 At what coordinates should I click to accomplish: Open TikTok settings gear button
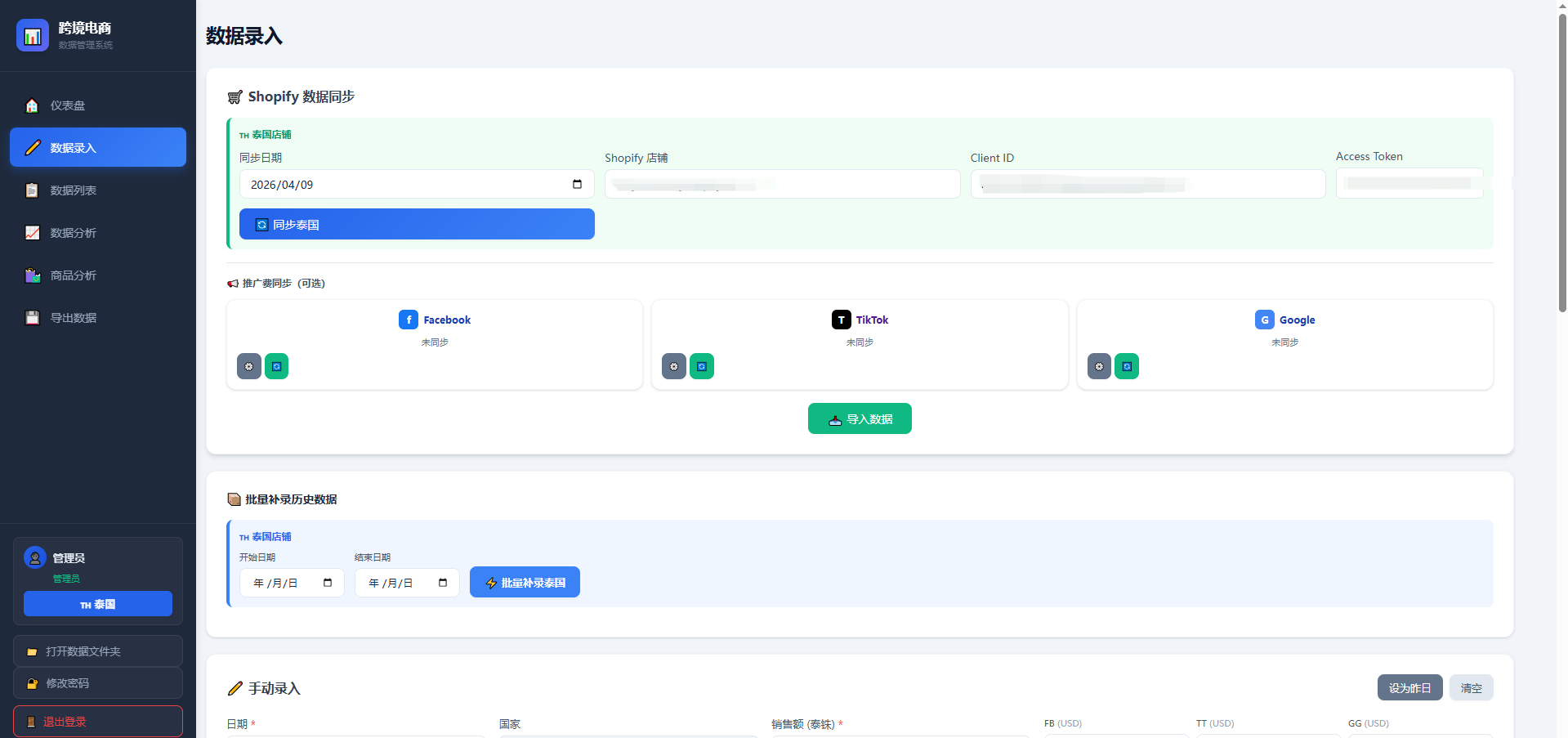coord(674,366)
